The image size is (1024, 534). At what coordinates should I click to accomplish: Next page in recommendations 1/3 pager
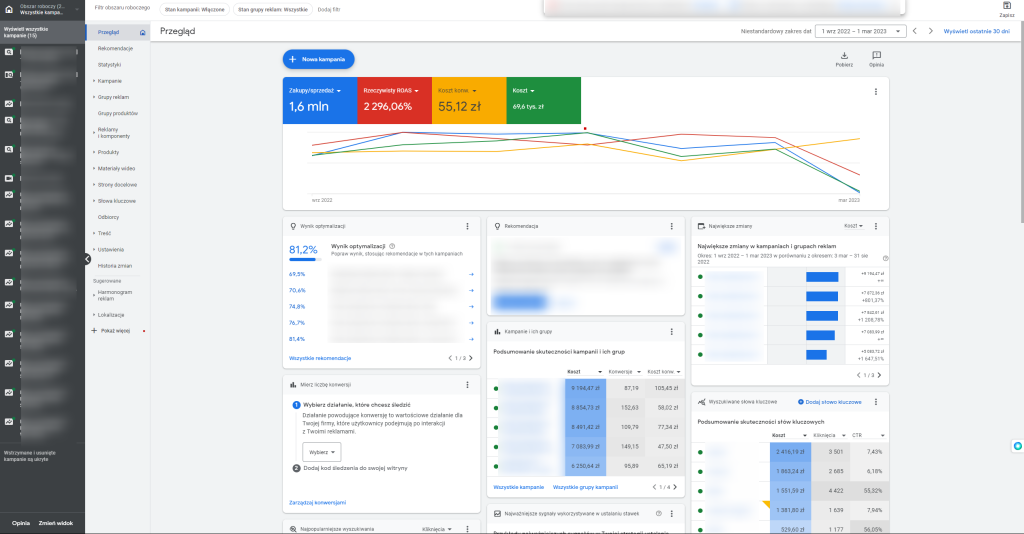click(471, 358)
